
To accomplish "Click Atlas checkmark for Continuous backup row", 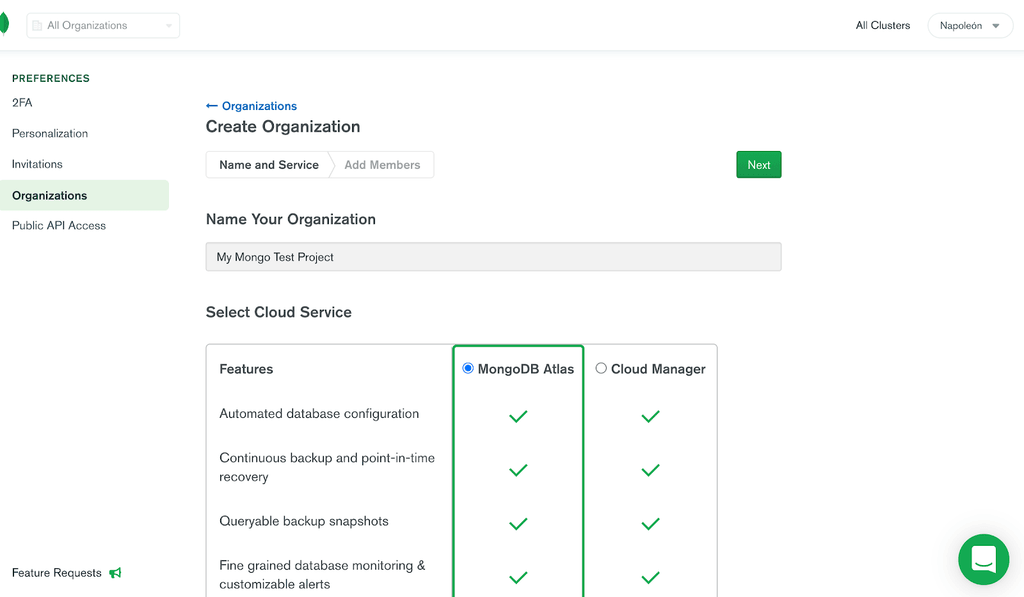I will 518,469.
